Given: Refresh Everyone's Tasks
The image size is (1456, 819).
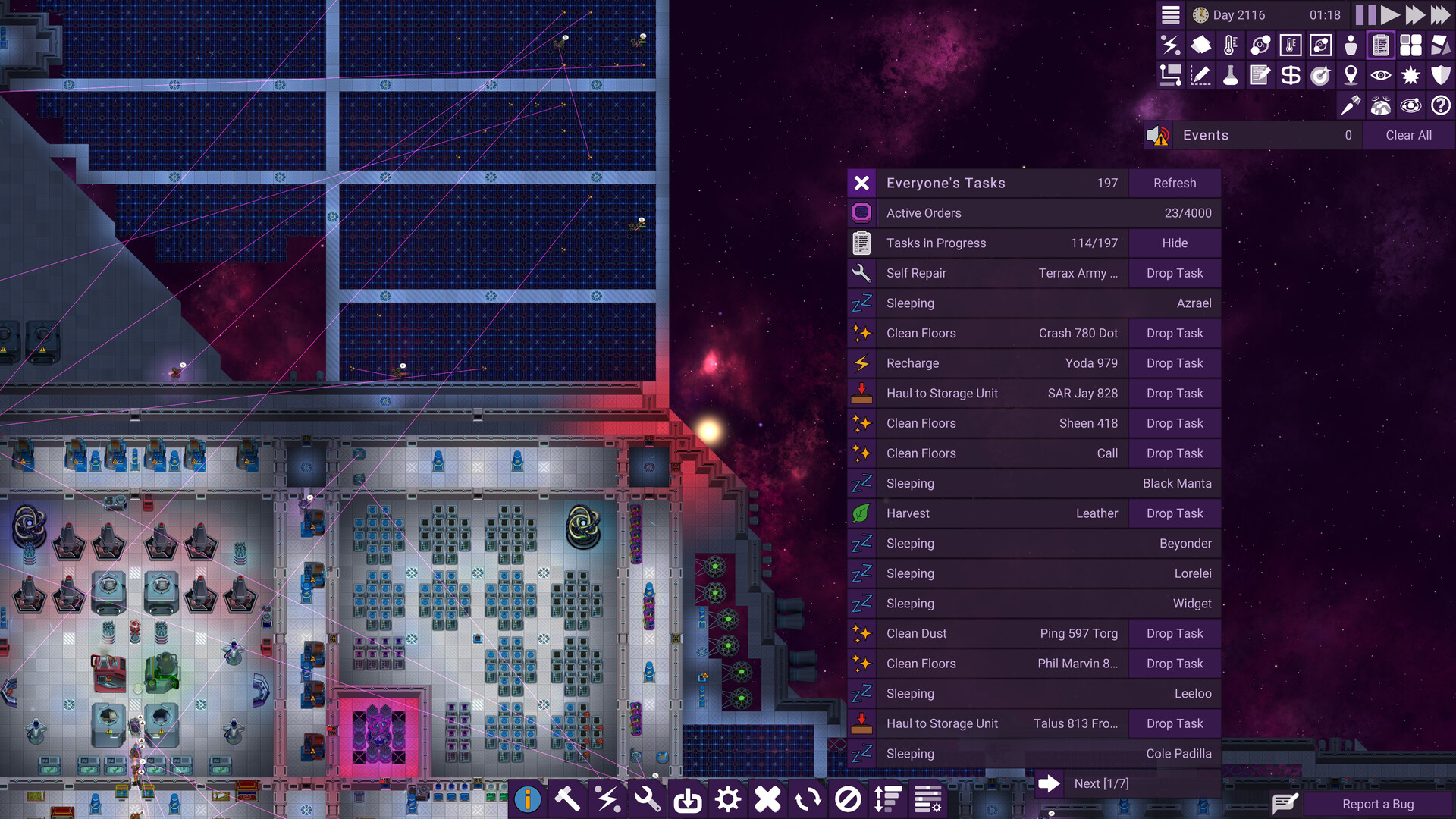Looking at the screenshot, I should click(1175, 183).
